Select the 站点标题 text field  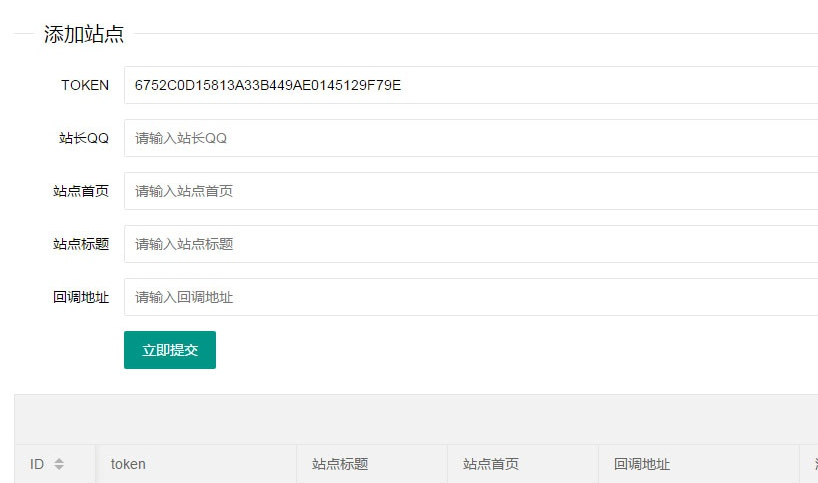470,244
